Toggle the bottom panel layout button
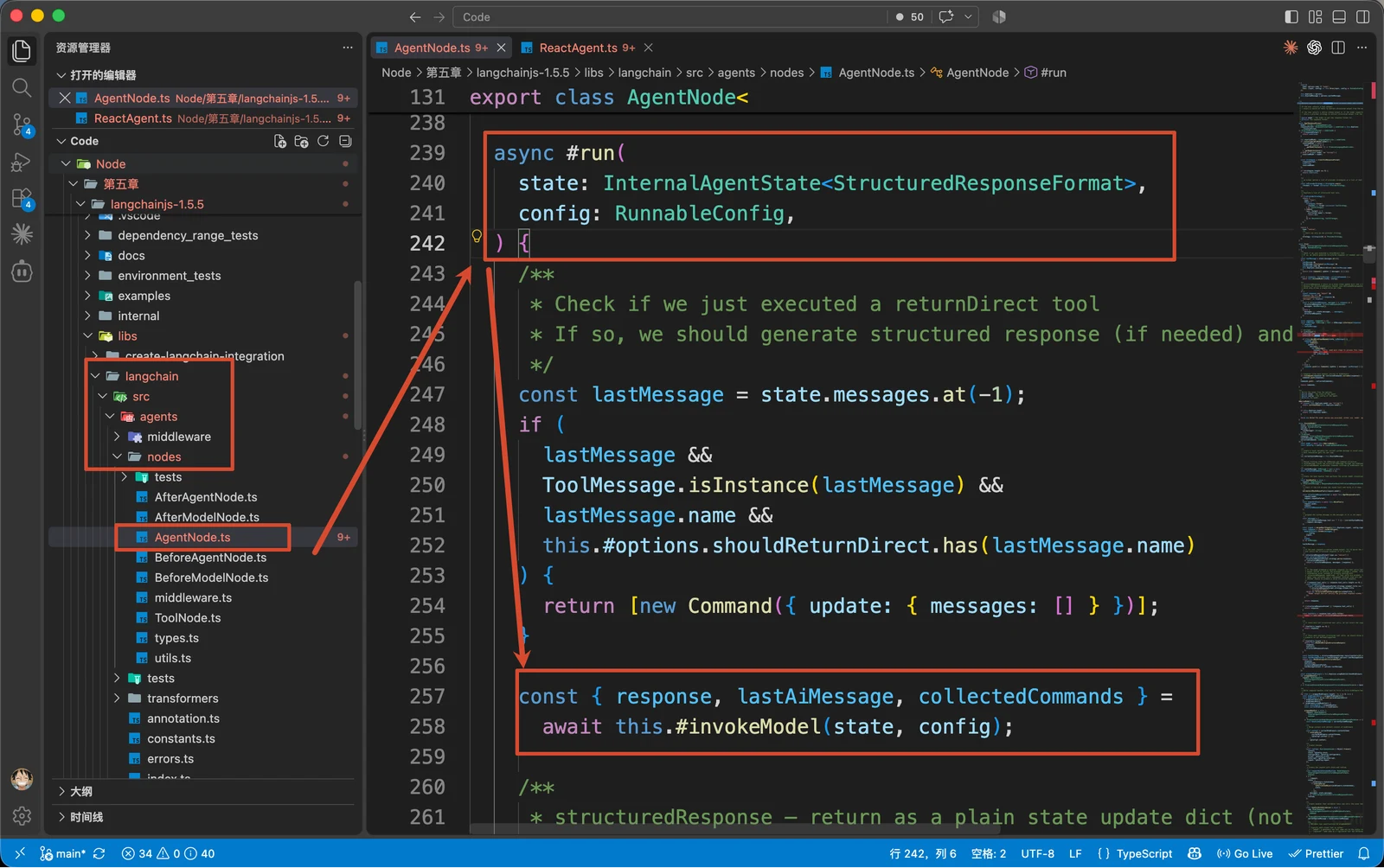 pyautogui.click(x=1339, y=16)
